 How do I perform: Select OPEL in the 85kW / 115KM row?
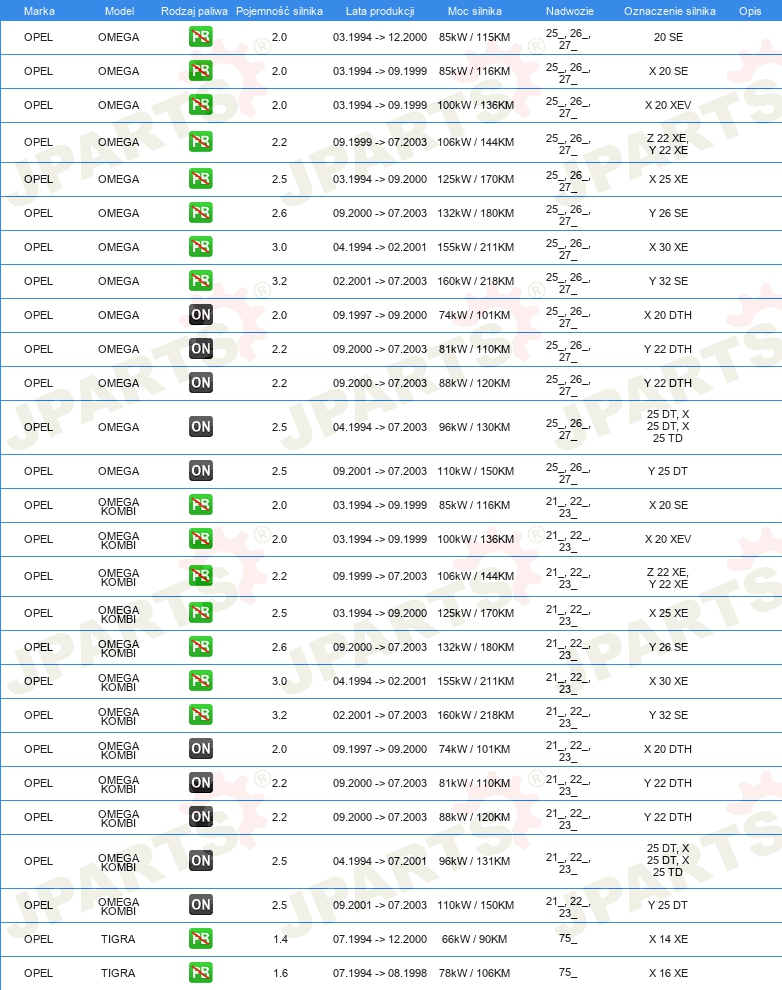click(x=39, y=37)
